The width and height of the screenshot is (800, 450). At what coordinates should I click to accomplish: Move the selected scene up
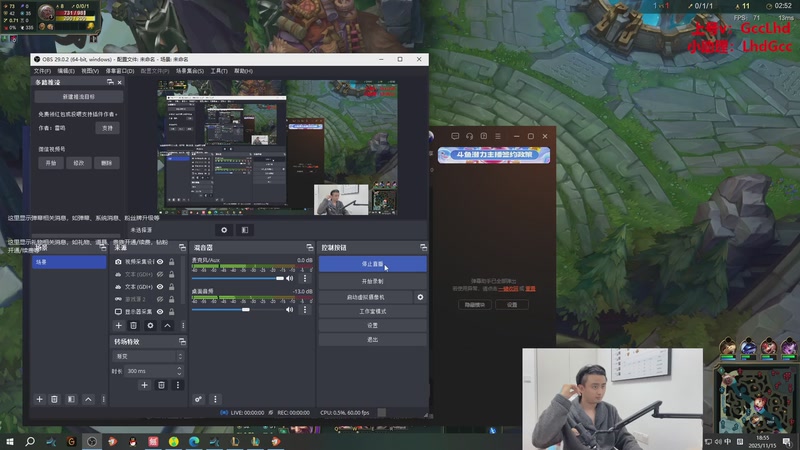(88, 399)
